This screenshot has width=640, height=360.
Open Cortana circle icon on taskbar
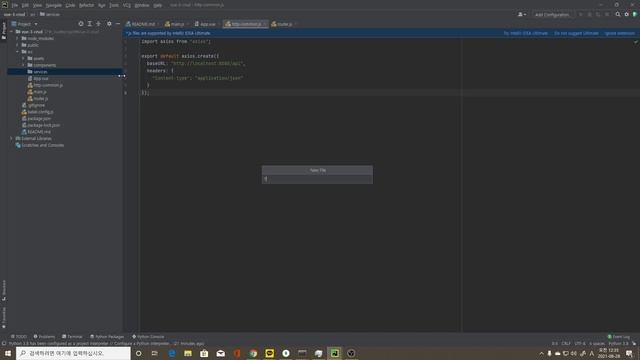coord(138,353)
